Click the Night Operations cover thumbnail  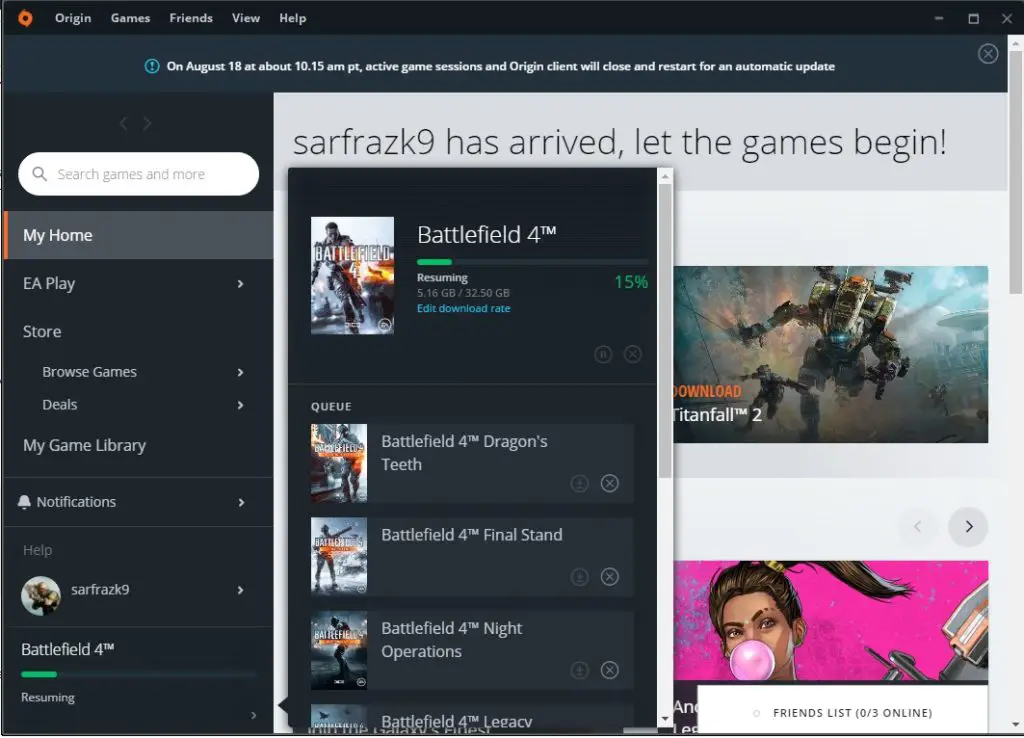coord(338,650)
